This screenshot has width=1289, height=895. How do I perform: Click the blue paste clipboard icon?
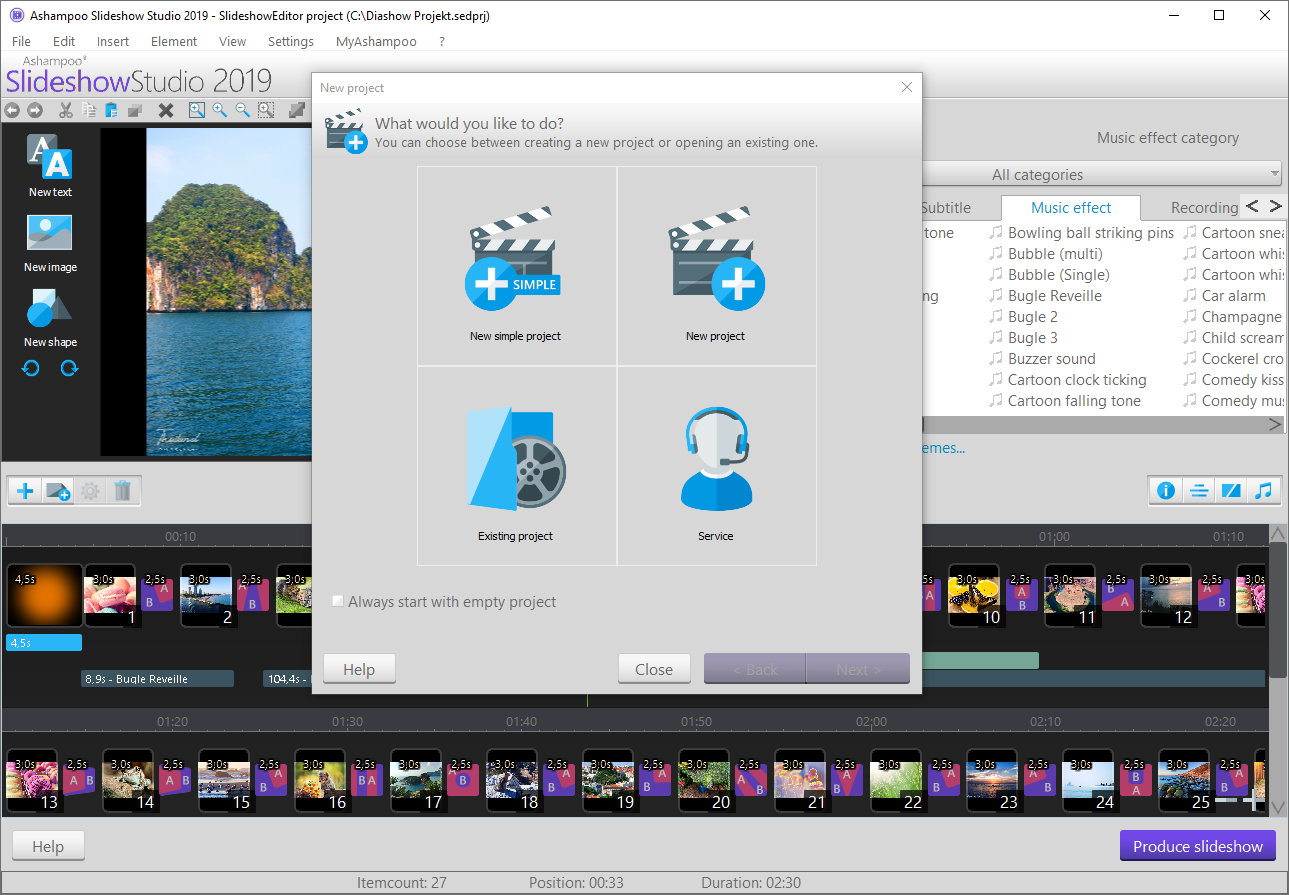(x=112, y=110)
